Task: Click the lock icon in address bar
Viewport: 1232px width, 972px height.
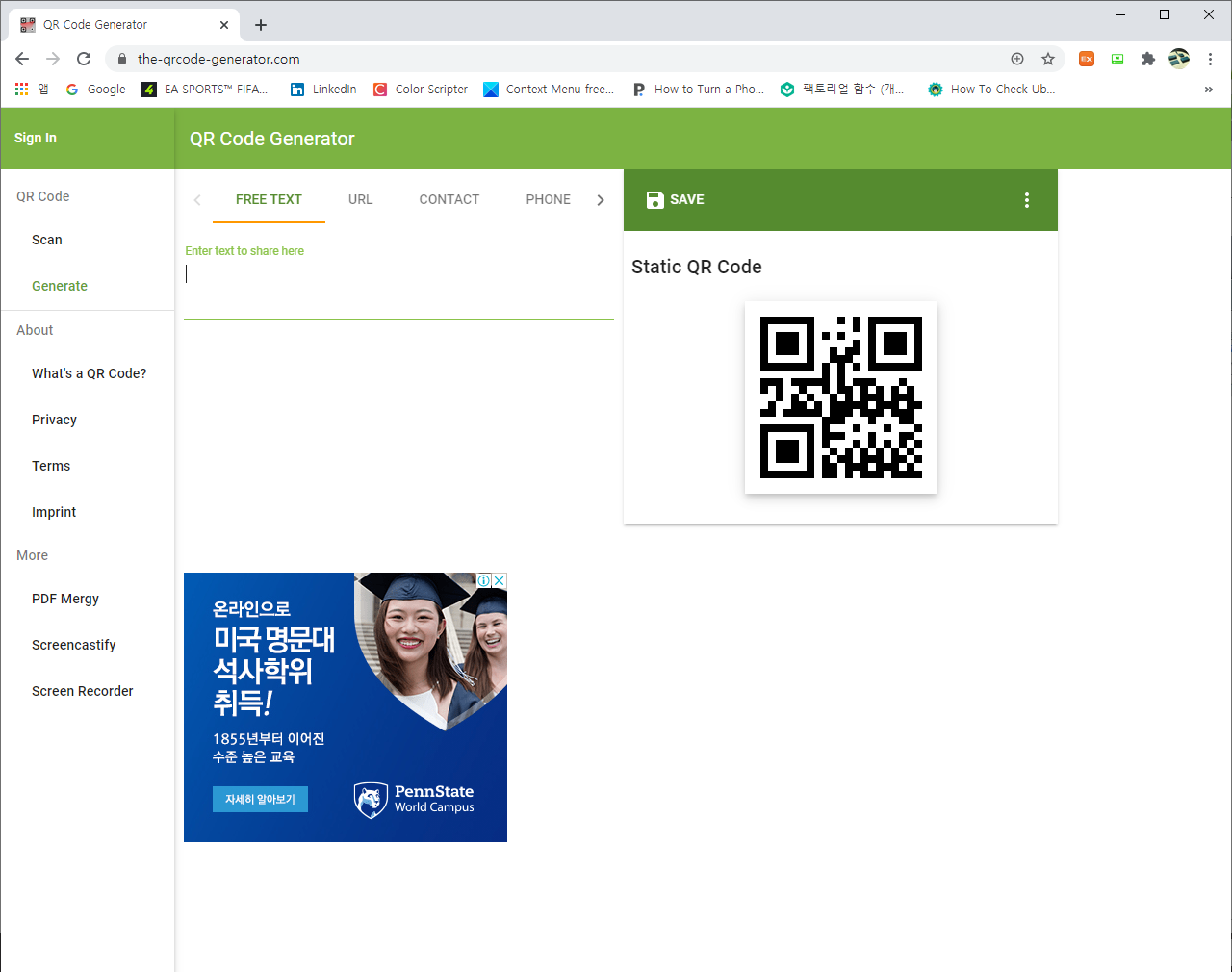Action: tap(121, 59)
